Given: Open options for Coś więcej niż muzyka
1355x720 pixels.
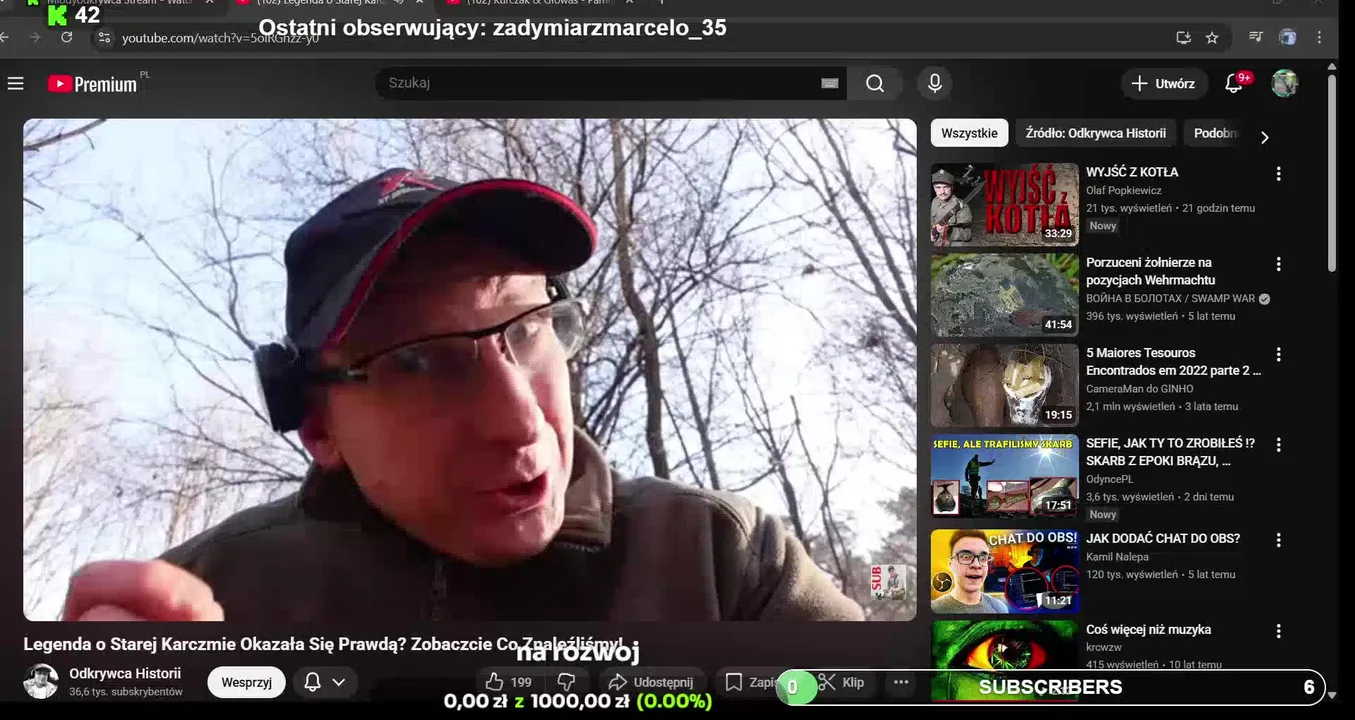Looking at the screenshot, I should (1278, 631).
